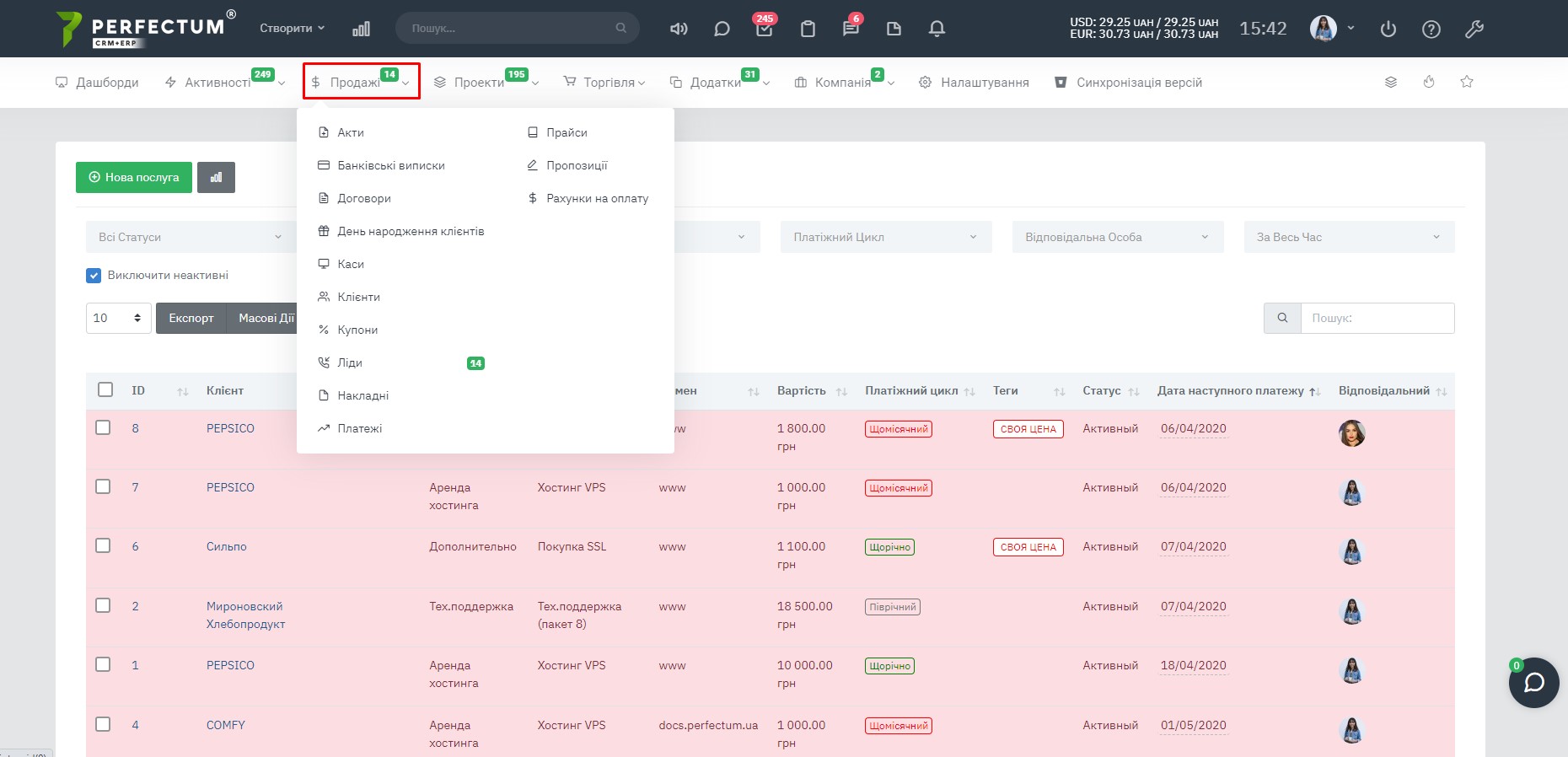
Task: Open tasks icon with 245 badge
Action: [x=764, y=29]
